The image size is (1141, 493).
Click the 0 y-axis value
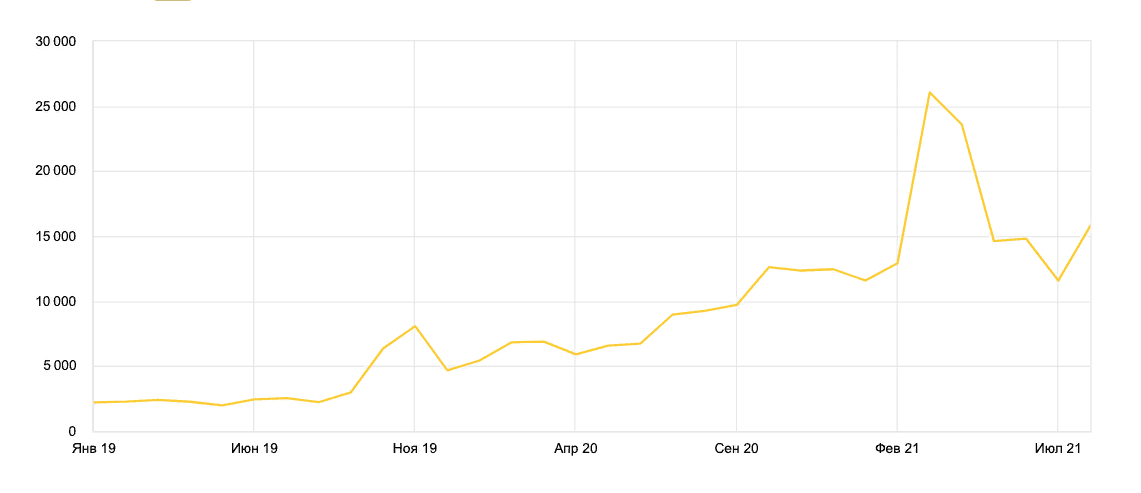74,431
